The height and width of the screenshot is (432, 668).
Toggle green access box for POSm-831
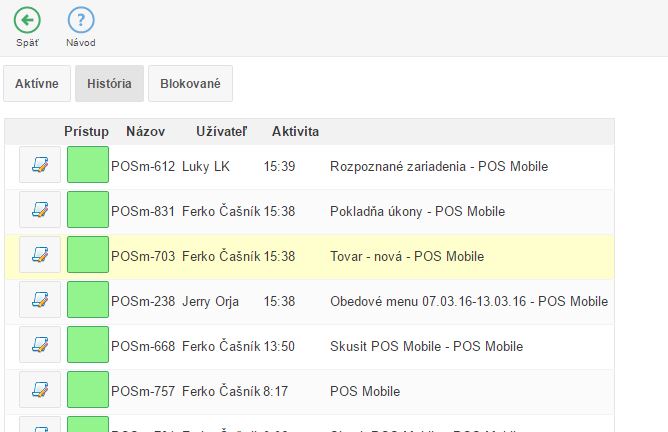pos(88,211)
